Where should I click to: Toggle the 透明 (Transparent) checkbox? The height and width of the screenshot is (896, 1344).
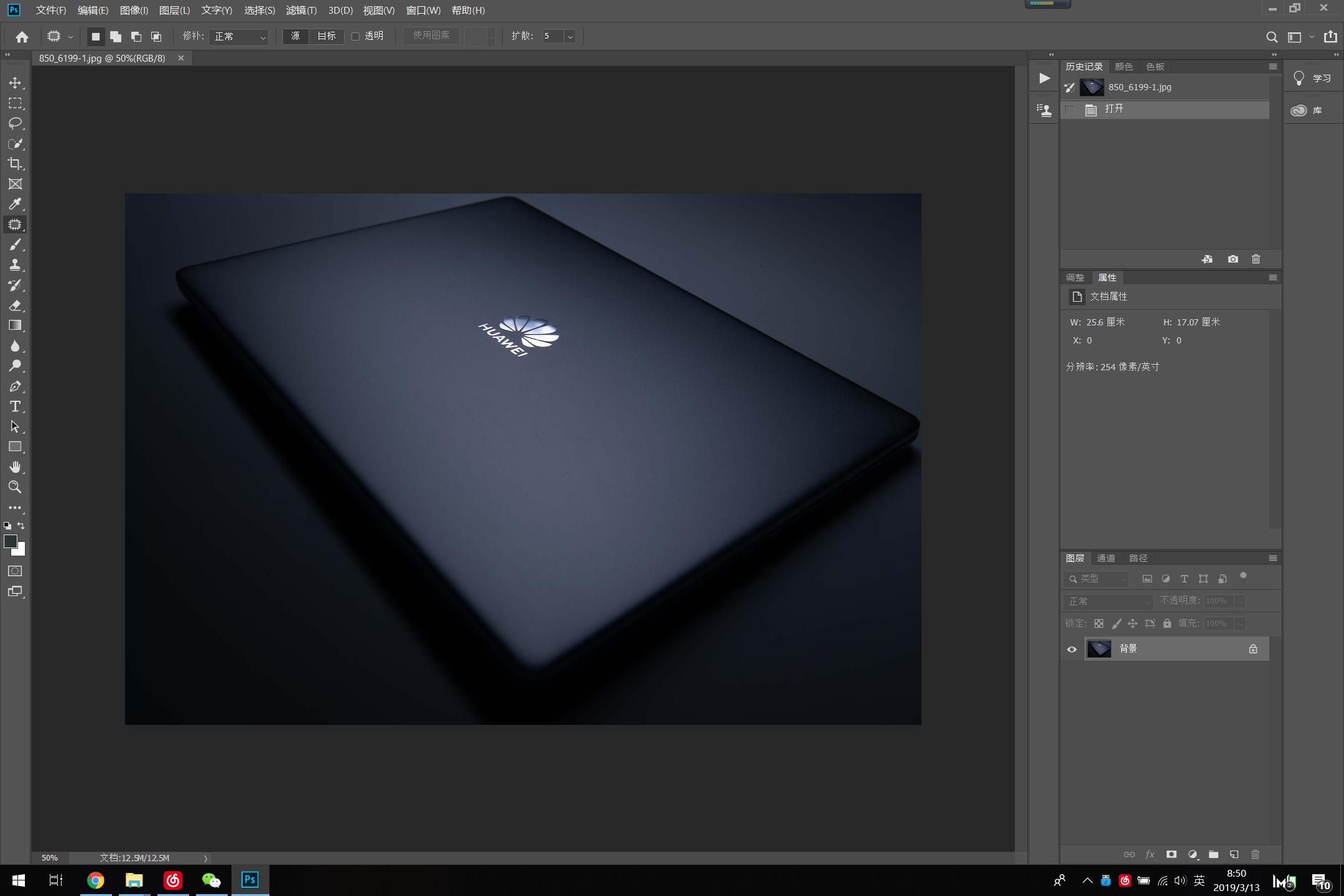(x=356, y=36)
